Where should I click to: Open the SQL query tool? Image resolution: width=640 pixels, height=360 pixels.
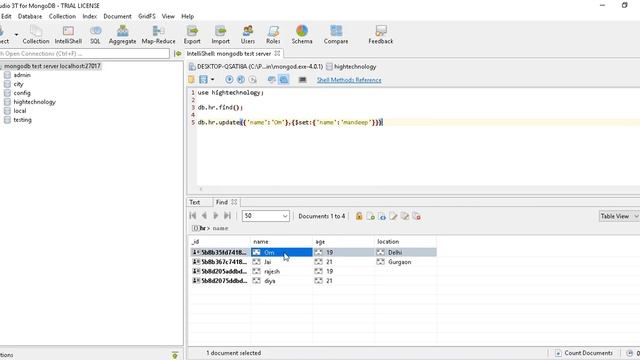(x=95, y=34)
